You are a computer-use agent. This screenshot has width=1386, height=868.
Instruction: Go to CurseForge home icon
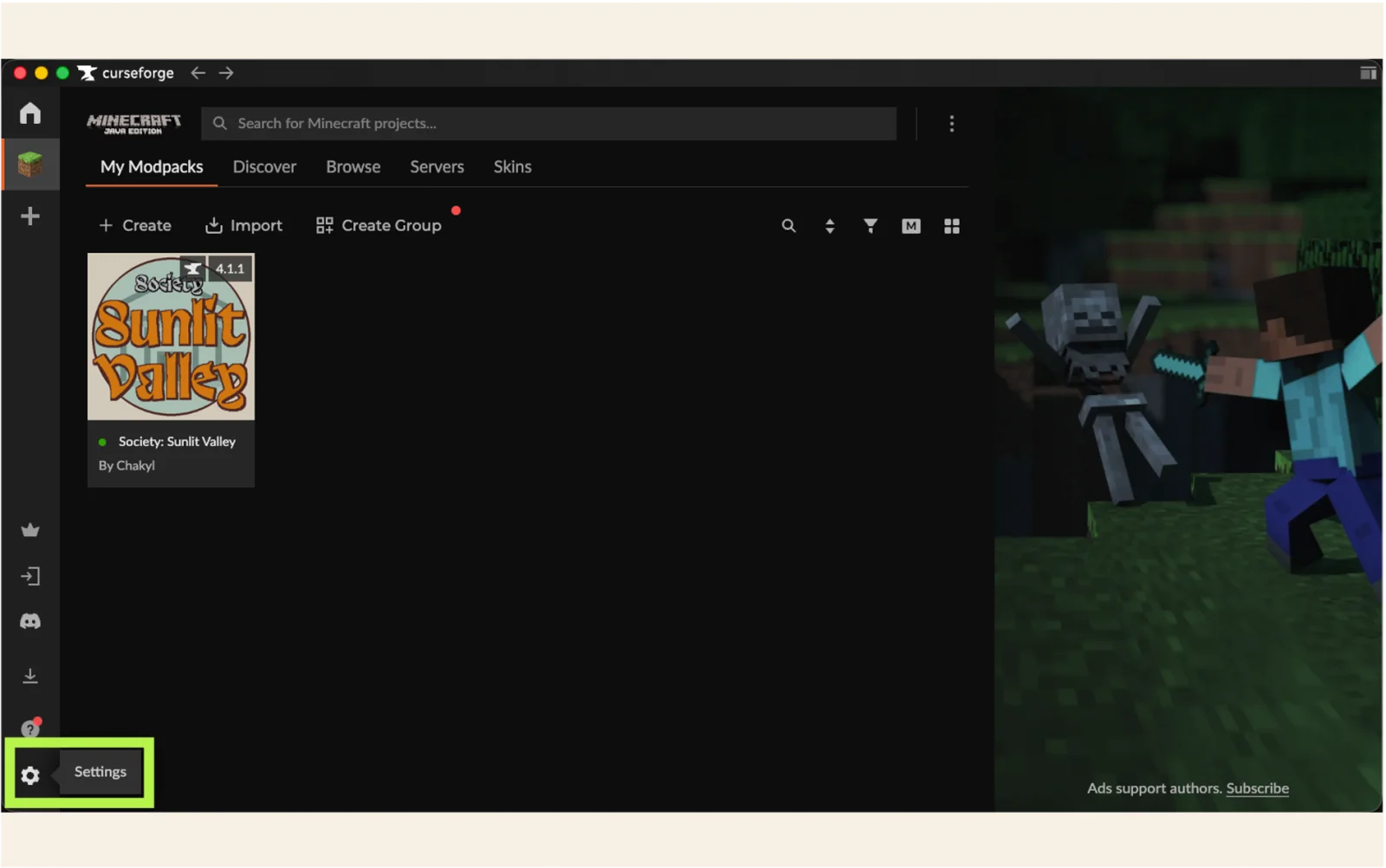[30, 113]
